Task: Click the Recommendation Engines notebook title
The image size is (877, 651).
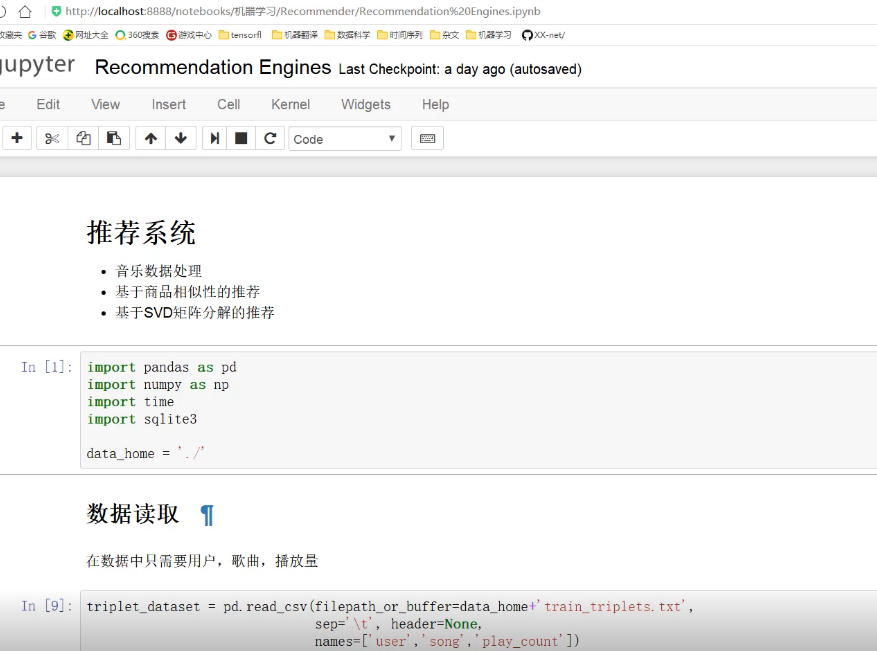Action: point(213,68)
